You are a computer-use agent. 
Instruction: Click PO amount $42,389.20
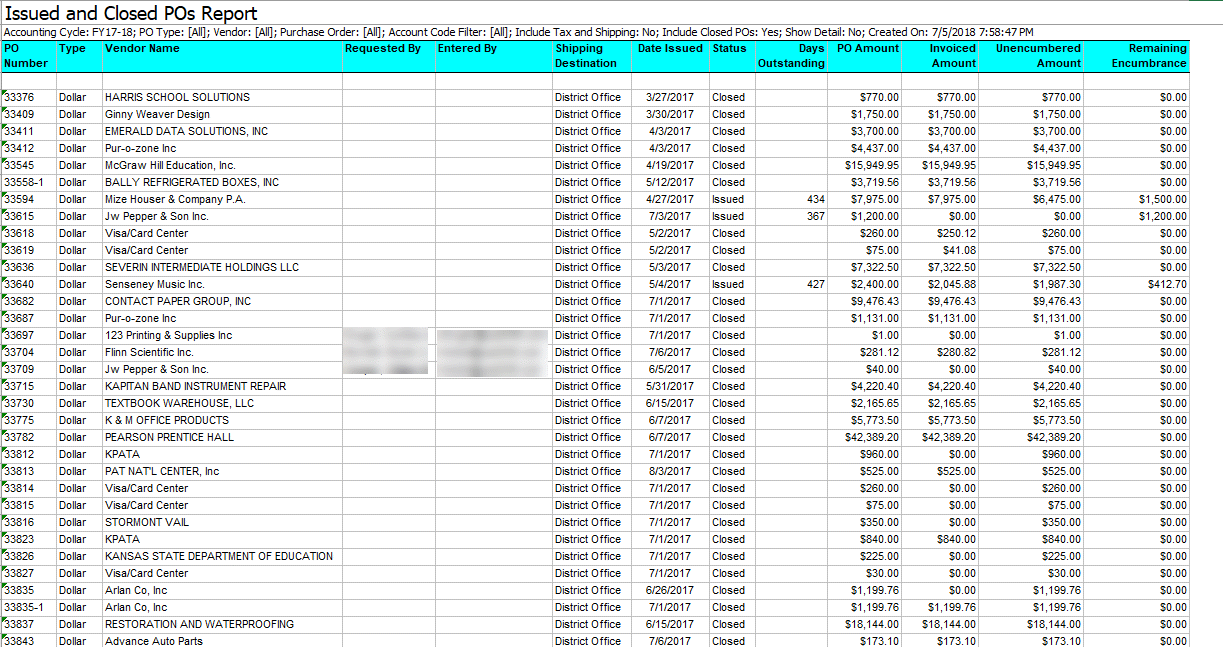tap(872, 438)
